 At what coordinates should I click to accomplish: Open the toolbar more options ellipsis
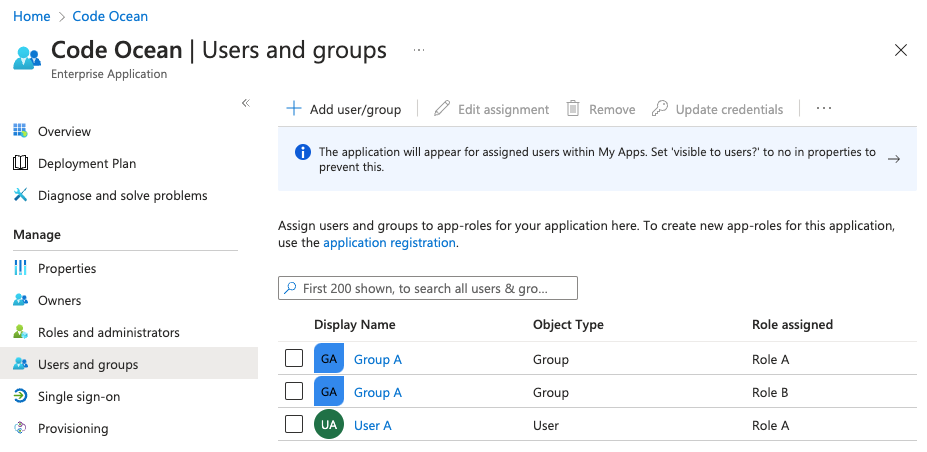tap(824, 109)
